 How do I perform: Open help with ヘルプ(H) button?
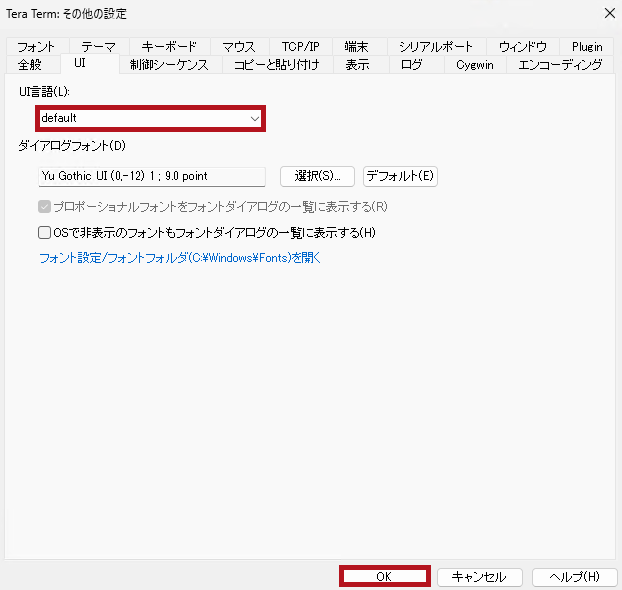[573, 577]
